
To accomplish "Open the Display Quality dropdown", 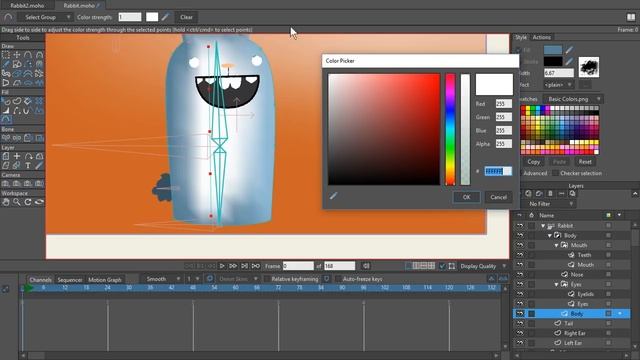I will tap(483, 266).
